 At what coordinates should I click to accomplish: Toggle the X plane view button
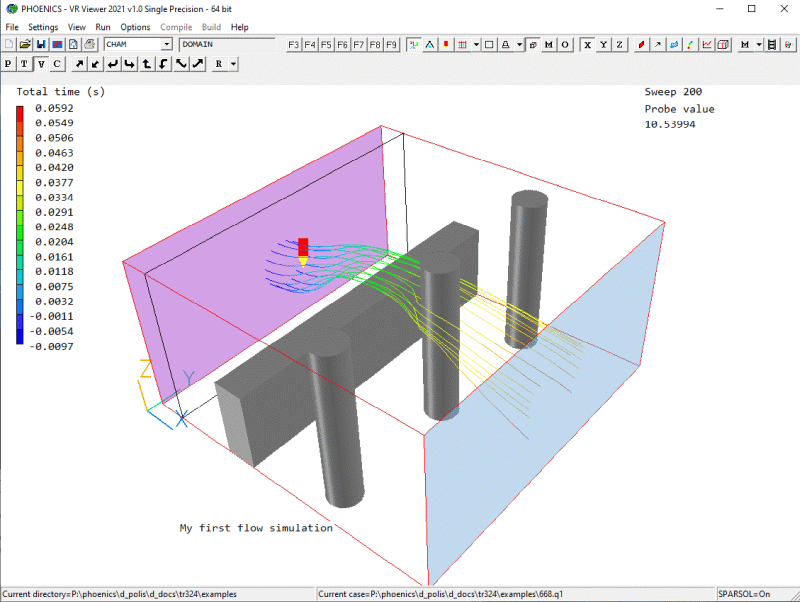[587, 45]
